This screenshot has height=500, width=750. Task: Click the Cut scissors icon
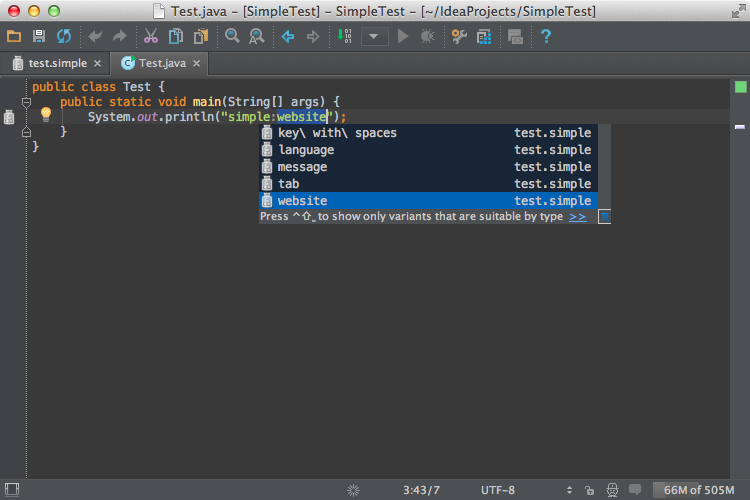(x=150, y=37)
